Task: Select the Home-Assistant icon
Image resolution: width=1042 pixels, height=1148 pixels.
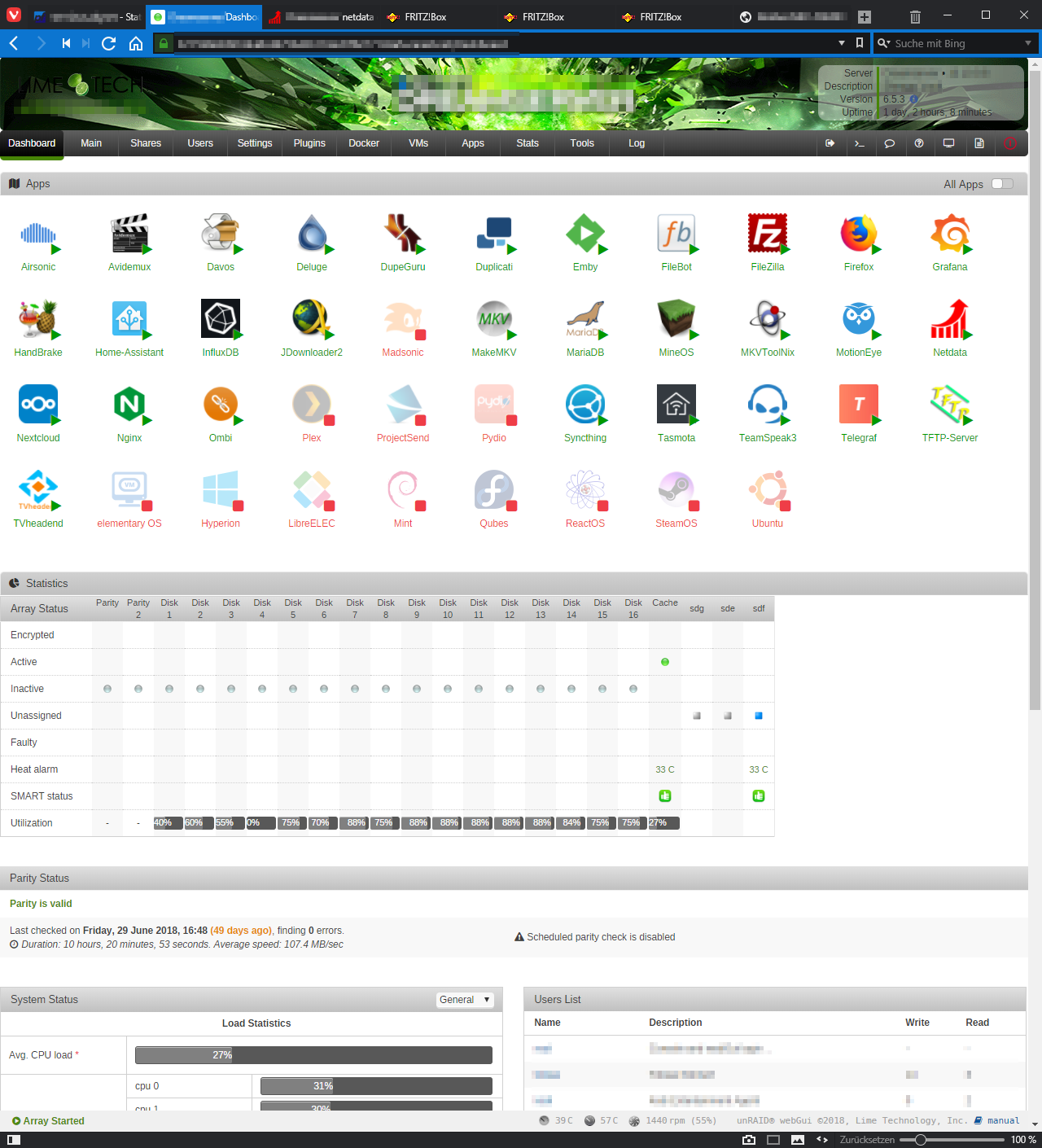Action: [129, 320]
